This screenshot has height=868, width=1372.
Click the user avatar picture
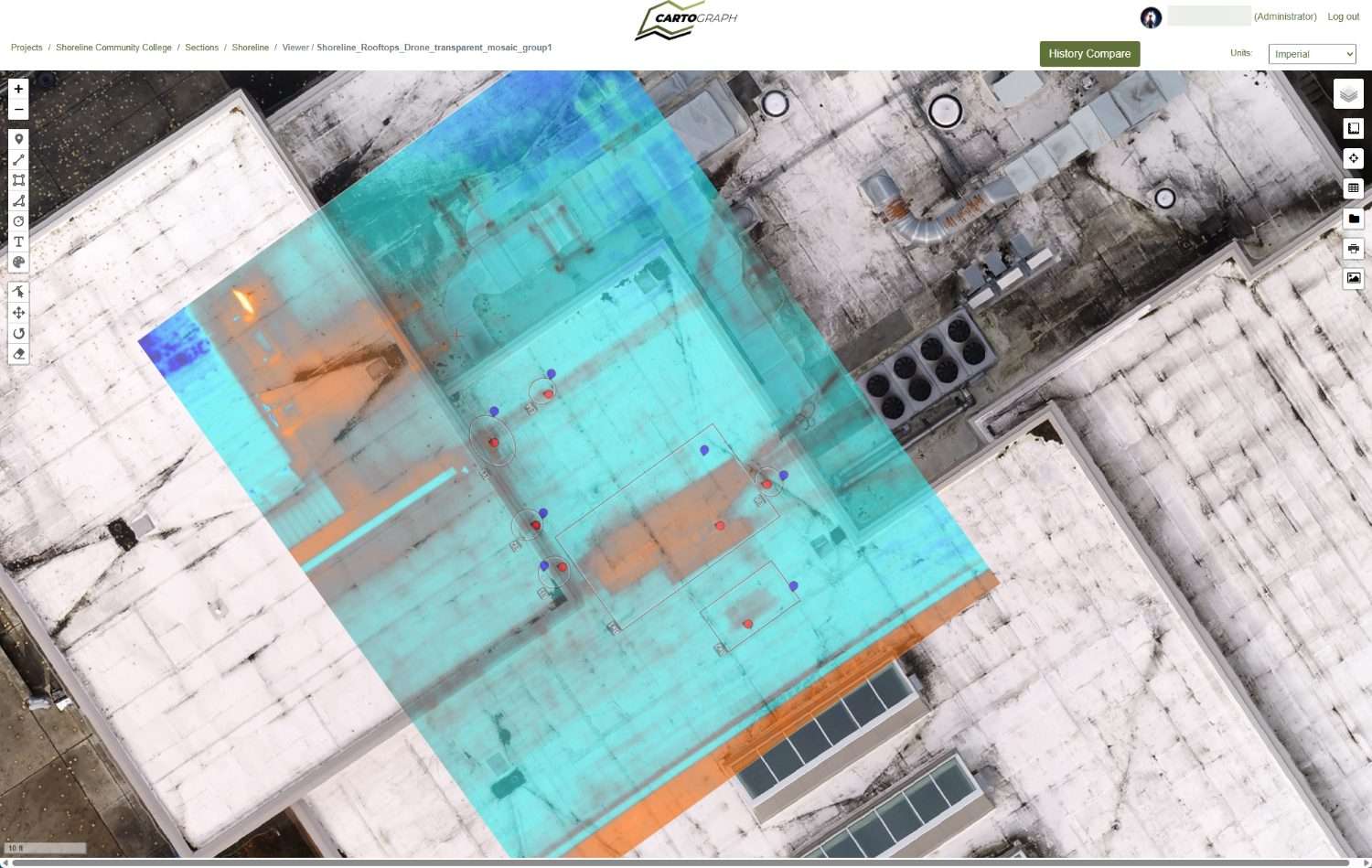point(1151,17)
